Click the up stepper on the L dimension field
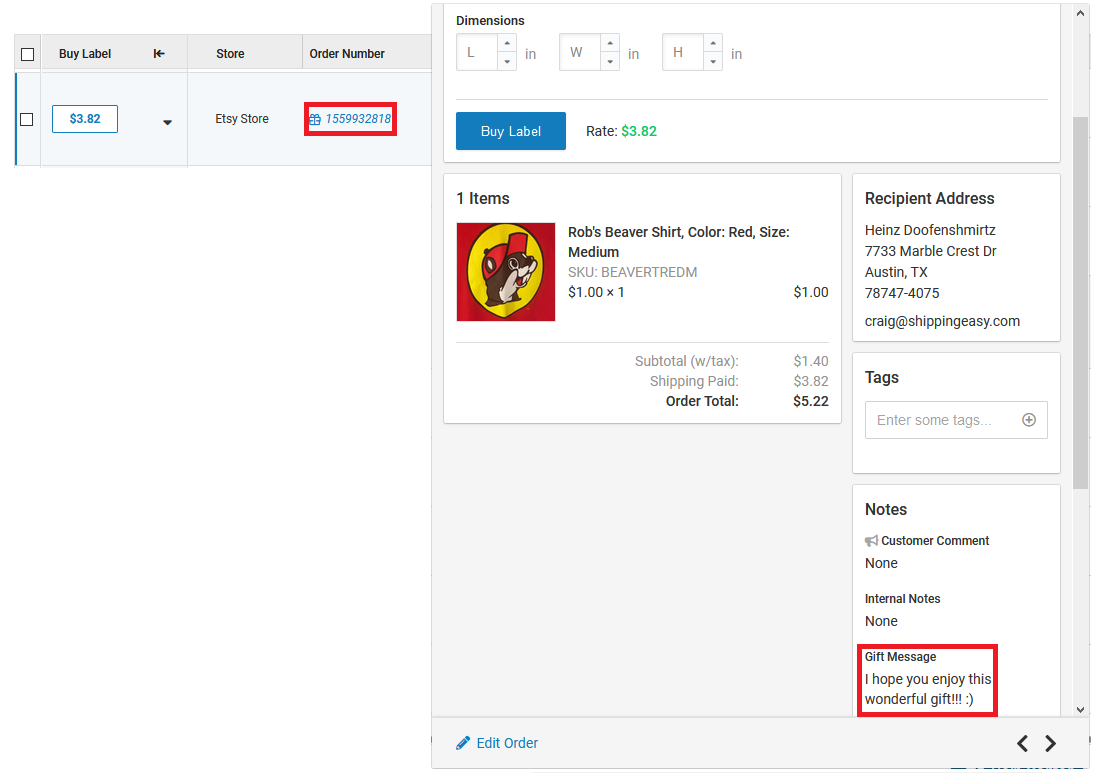 click(507, 43)
